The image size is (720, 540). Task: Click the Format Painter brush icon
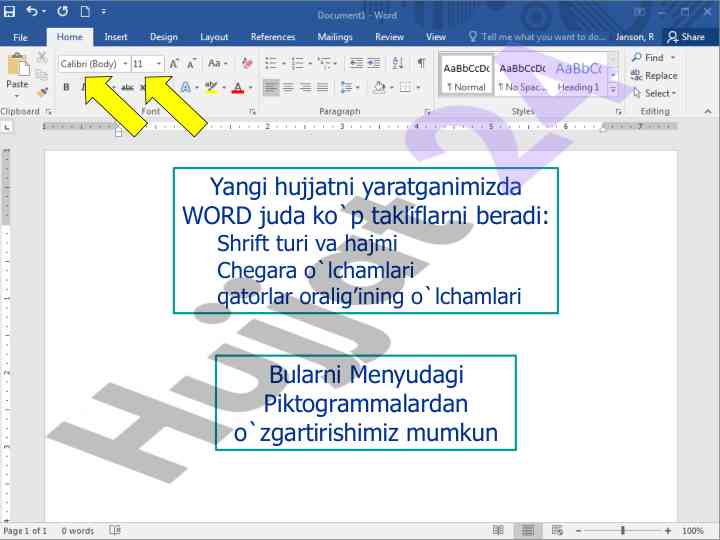pos(42,92)
